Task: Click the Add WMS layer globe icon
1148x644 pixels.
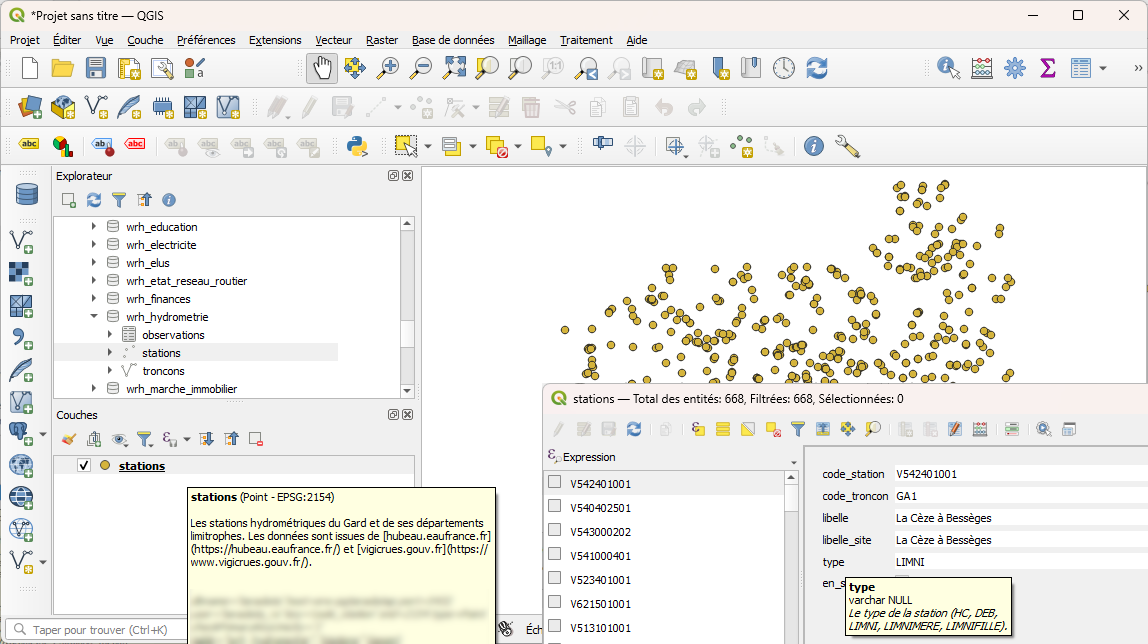Action: click(x=20, y=465)
